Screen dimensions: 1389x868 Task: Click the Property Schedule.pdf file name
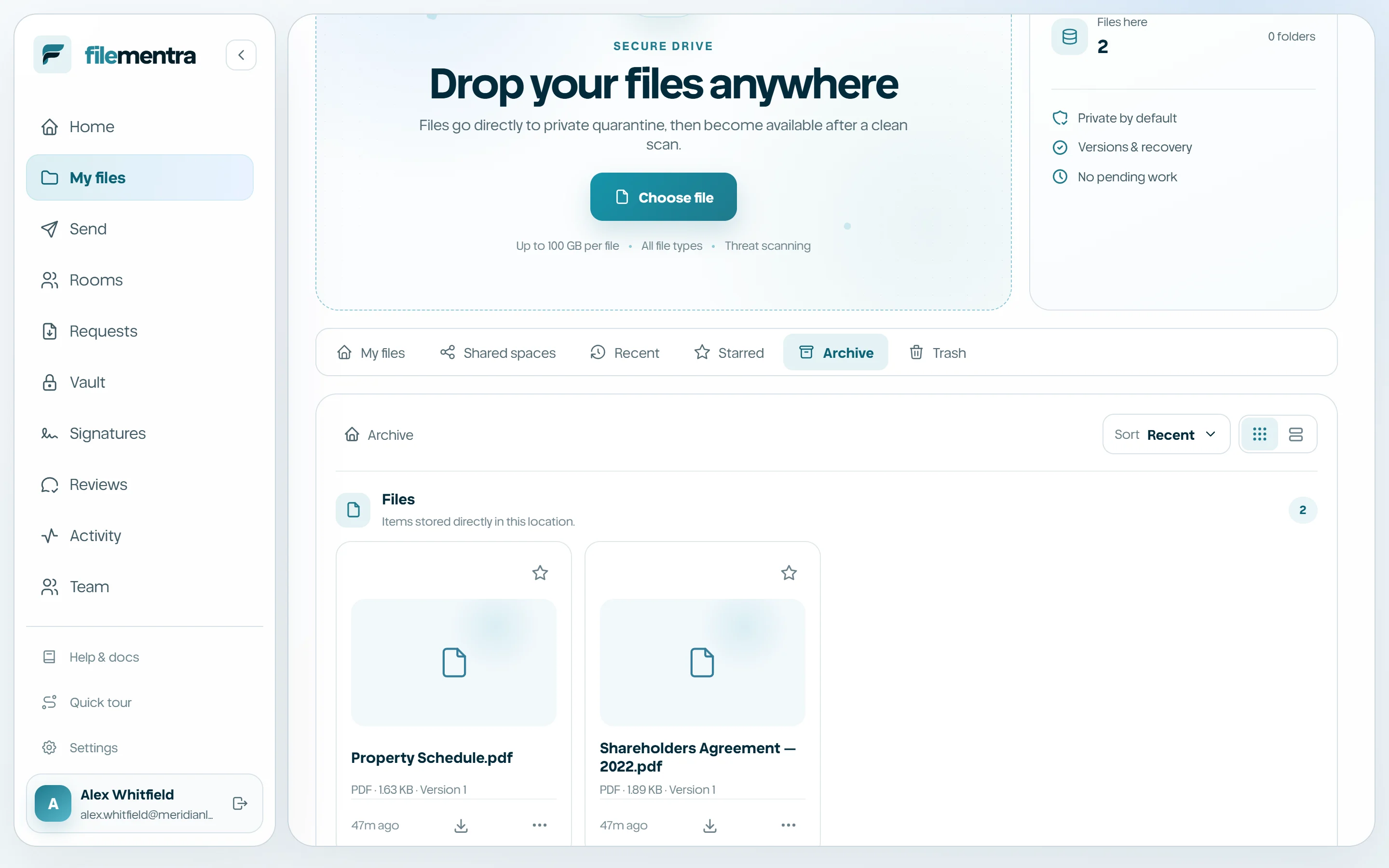(432, 758)
